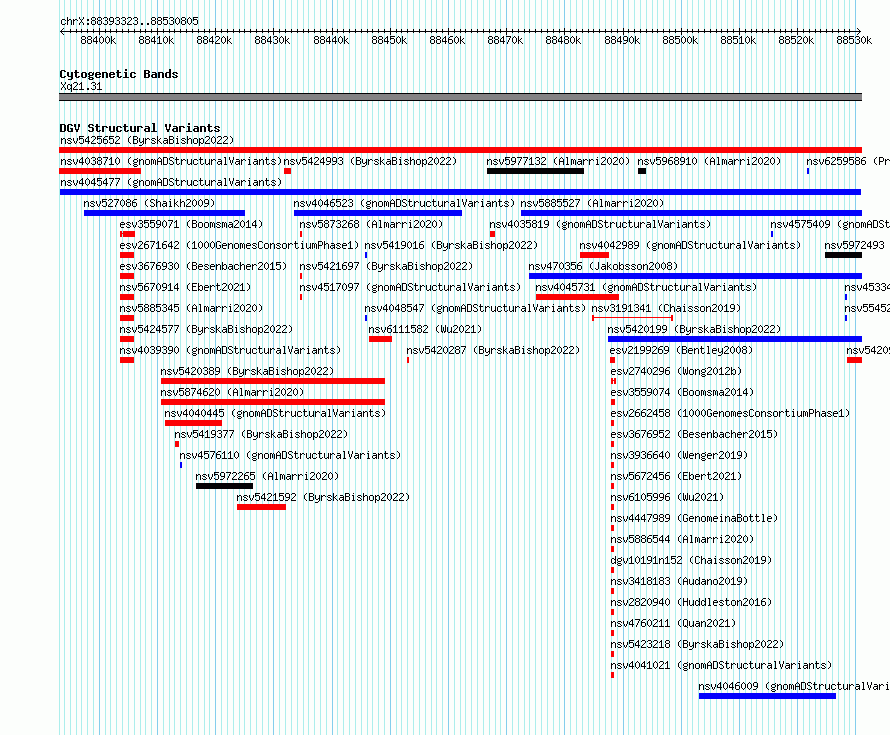Click esv3559071 (Boomsma2014) label
This screenshot has height=735, width=890.
tap(191, 224)
